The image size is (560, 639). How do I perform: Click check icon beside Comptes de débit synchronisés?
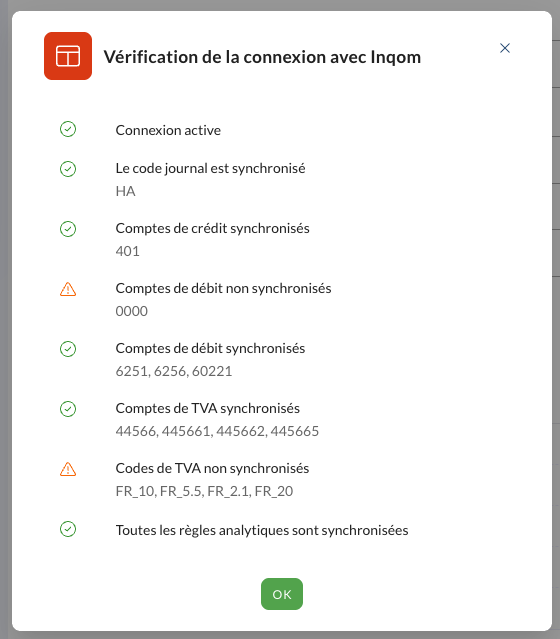[68, 349]
